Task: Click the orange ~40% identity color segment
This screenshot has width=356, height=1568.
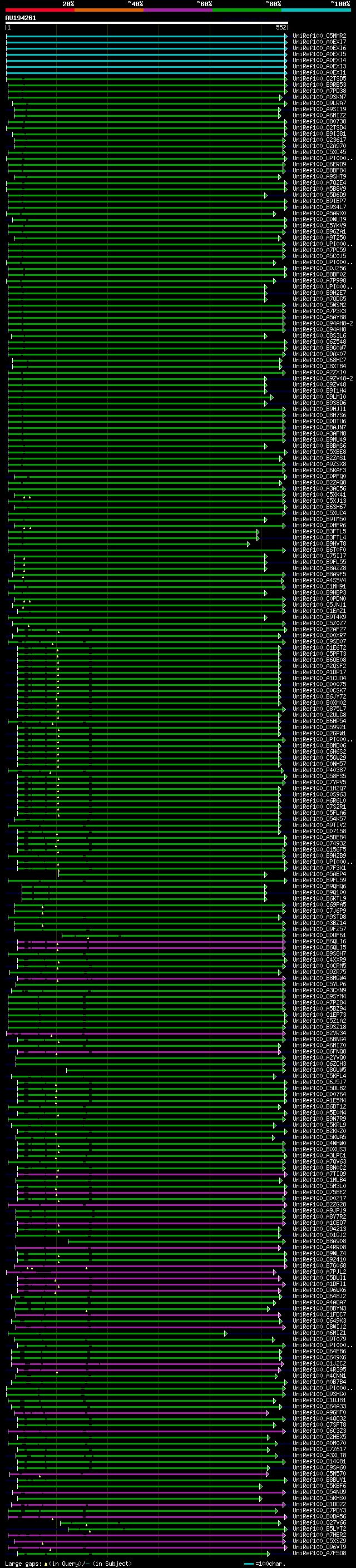Action: click(x=109, y=10)
